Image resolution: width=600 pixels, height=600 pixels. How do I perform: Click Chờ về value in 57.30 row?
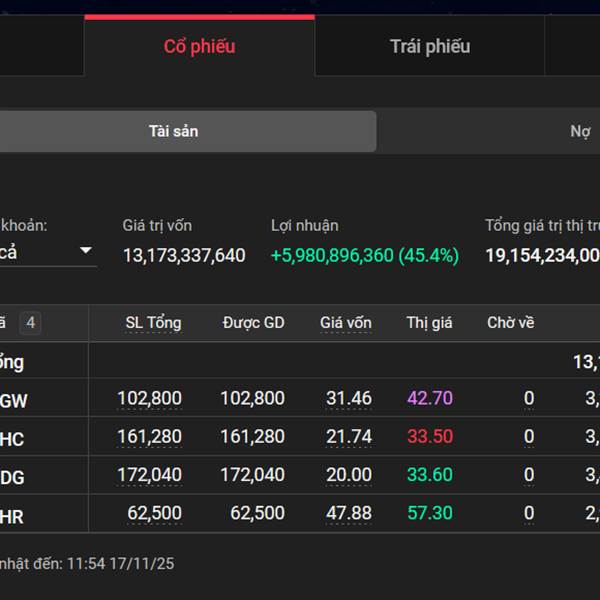(529, 513)
